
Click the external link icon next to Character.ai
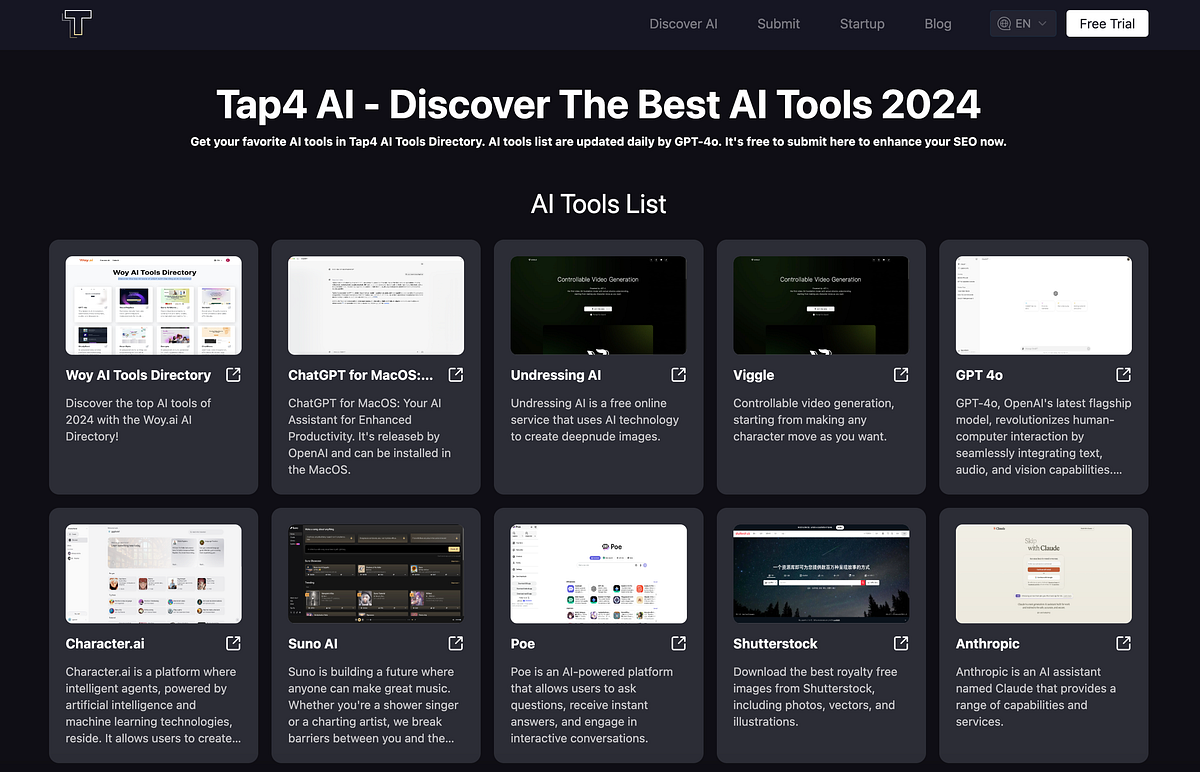pos(233,644)
